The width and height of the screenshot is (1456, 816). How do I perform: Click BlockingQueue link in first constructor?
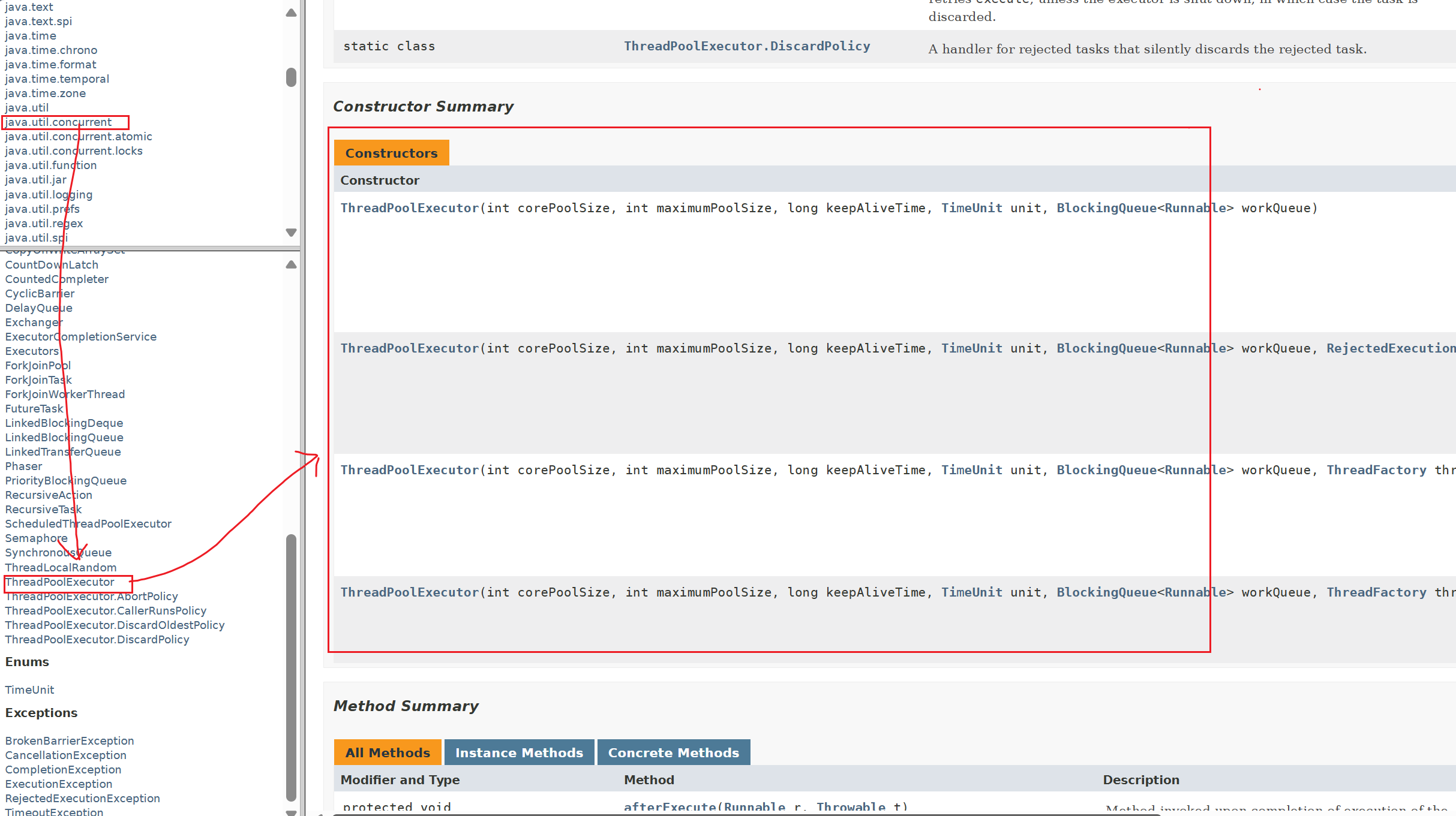pos(1106,208)
